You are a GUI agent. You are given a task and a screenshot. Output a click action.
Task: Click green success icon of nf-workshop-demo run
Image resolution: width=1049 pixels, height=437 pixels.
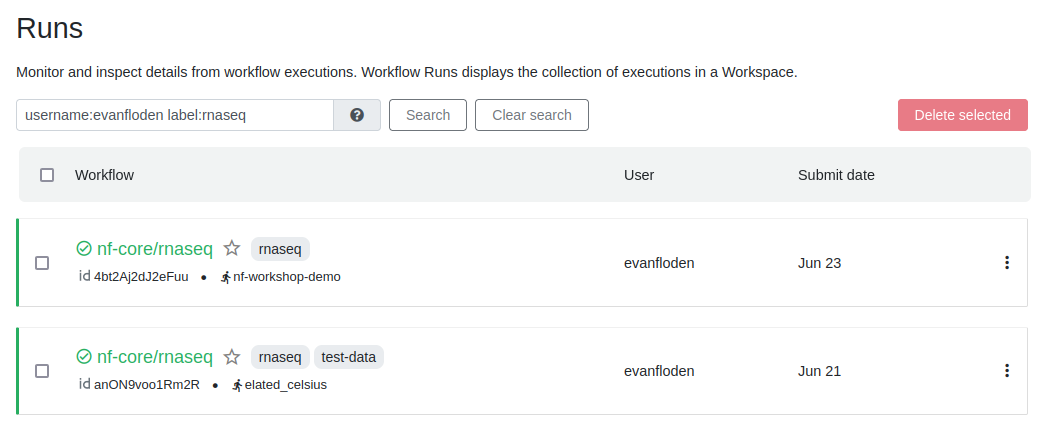coord(84,248)
